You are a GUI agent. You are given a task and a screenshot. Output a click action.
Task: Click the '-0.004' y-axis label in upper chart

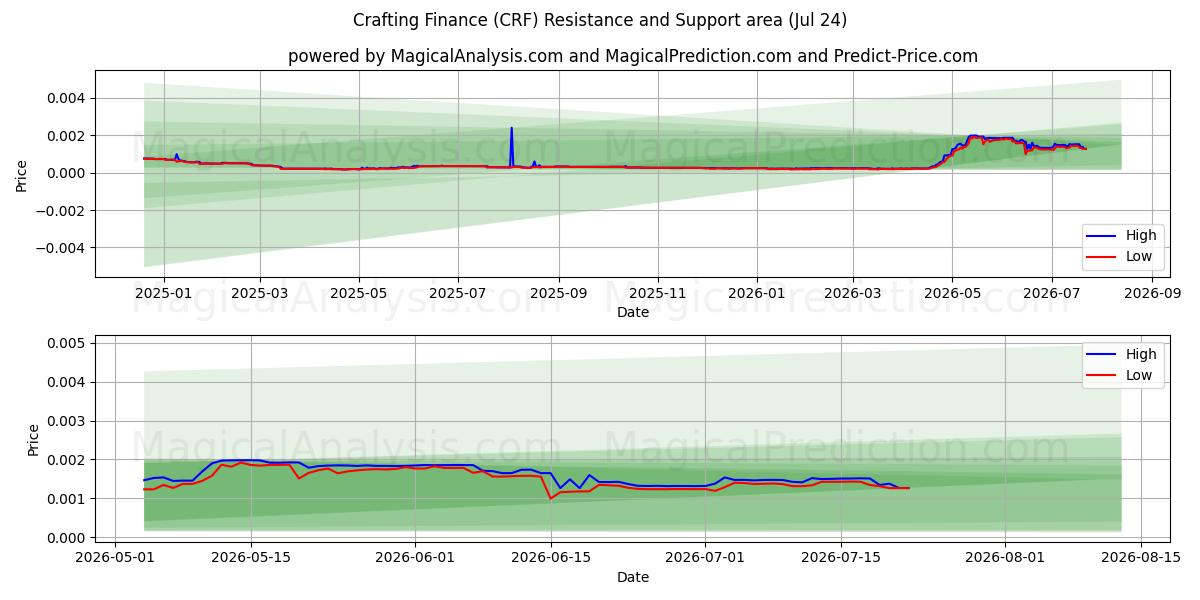(62, 248)
